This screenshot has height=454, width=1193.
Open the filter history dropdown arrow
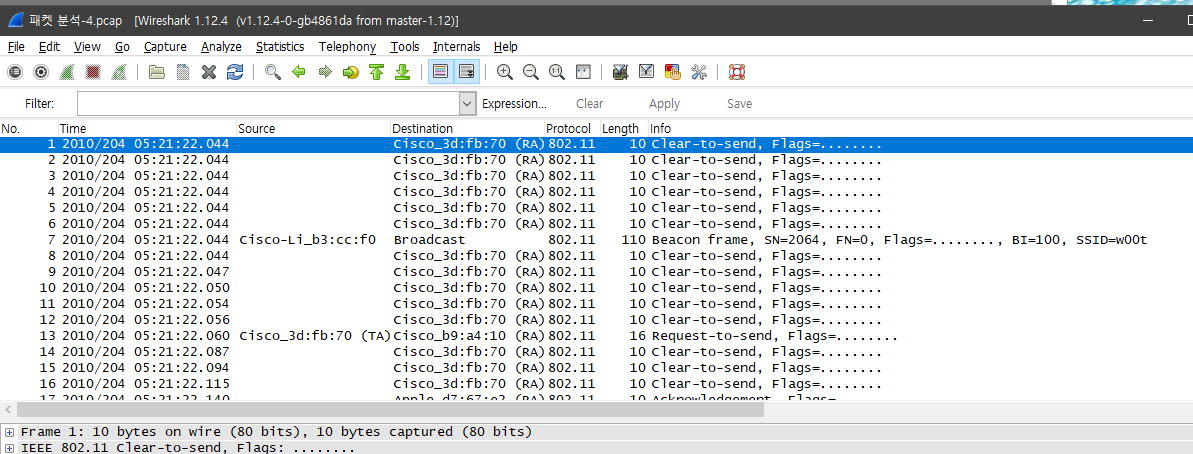pyautogui.click(x=467, y=103)
